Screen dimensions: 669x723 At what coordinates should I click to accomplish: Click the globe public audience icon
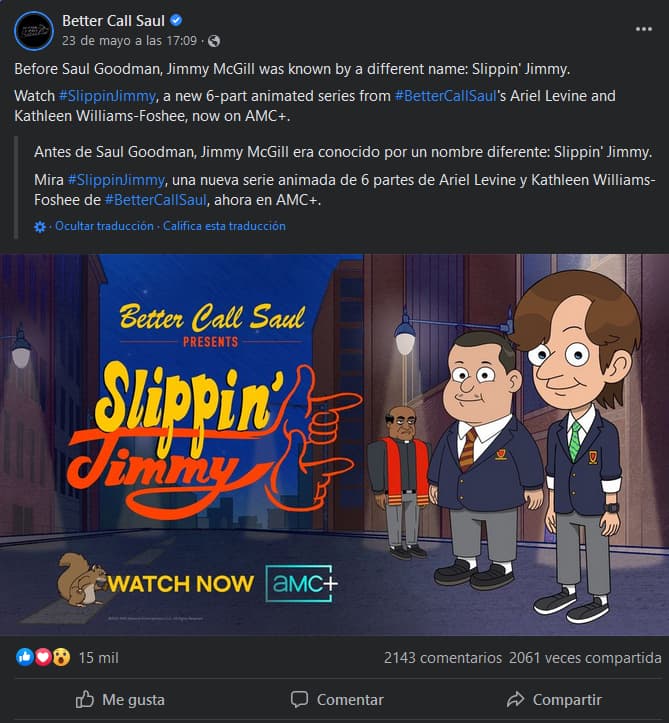point(214,41)
